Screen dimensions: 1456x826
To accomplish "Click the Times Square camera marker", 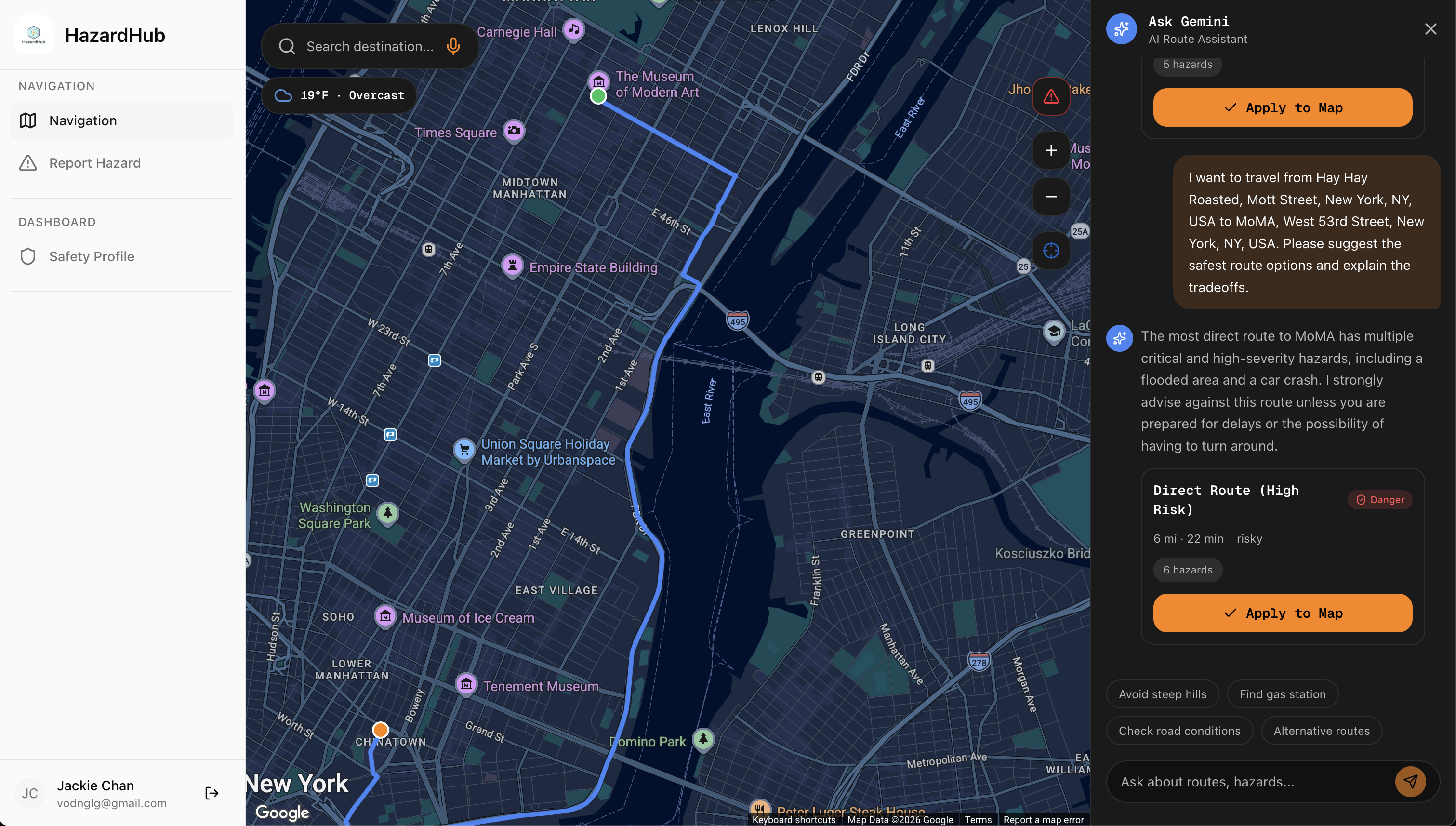I will 514,131.
